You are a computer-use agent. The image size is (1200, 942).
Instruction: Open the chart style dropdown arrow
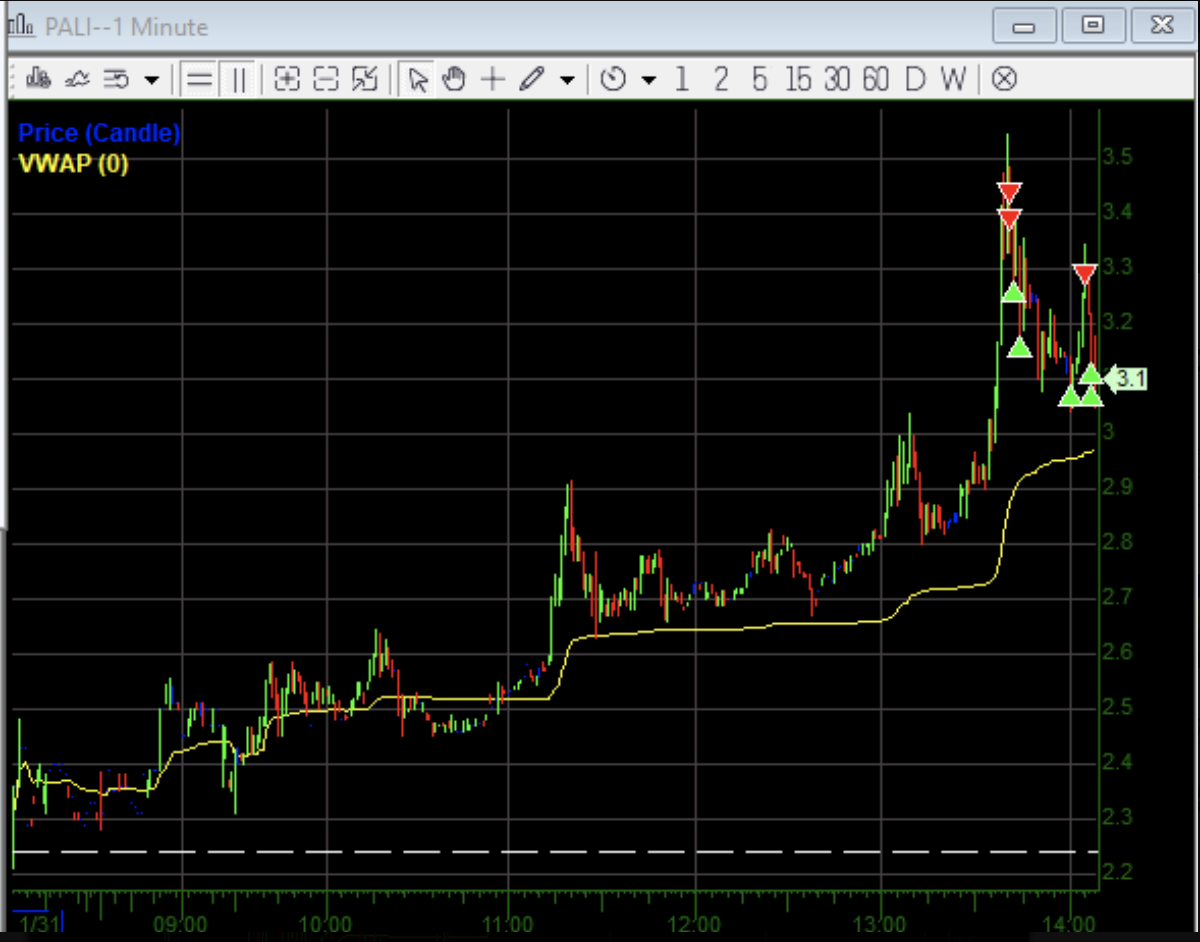tap(150, 80)
